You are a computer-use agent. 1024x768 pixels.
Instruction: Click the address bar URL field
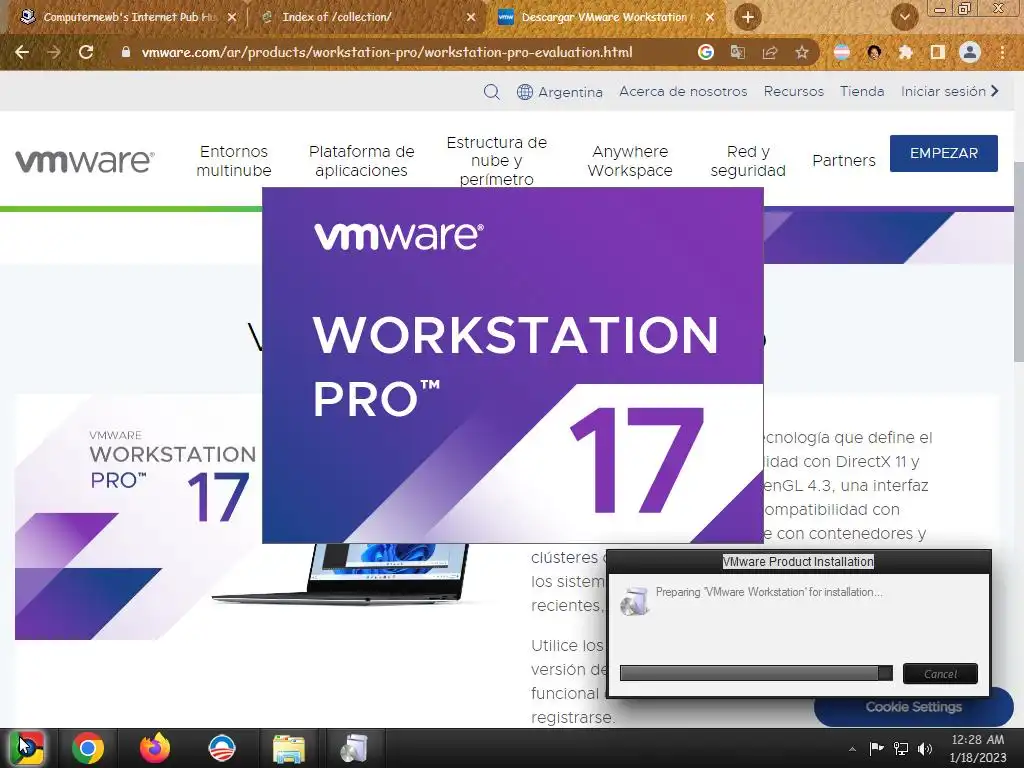tap(387, 52)
